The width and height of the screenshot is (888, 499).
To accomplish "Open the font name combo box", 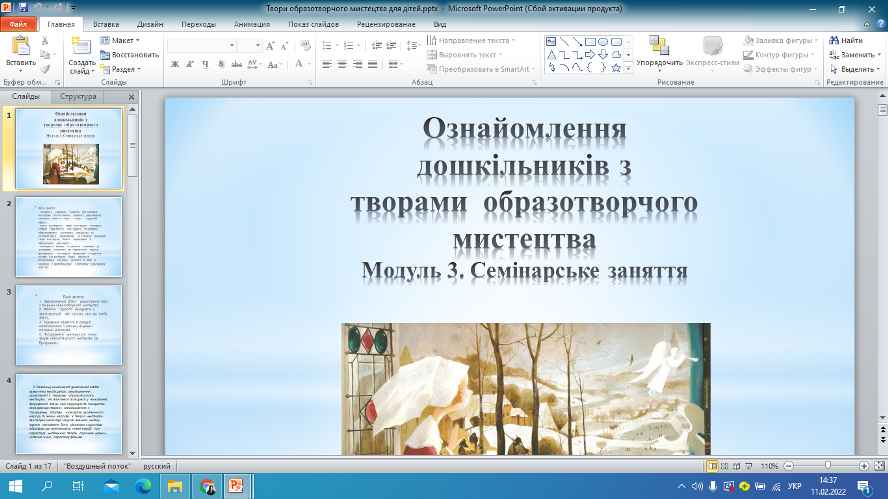I will point(200,46).
